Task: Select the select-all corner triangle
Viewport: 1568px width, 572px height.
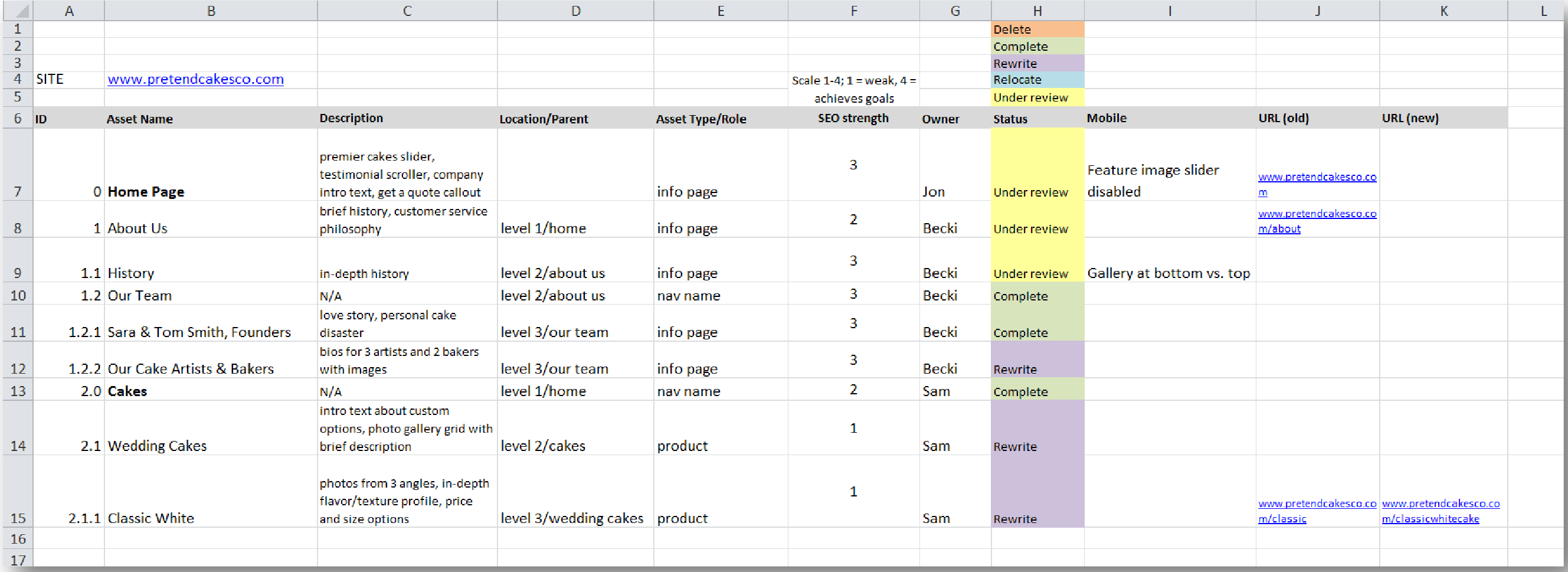Action: click(x=18, y=11)
